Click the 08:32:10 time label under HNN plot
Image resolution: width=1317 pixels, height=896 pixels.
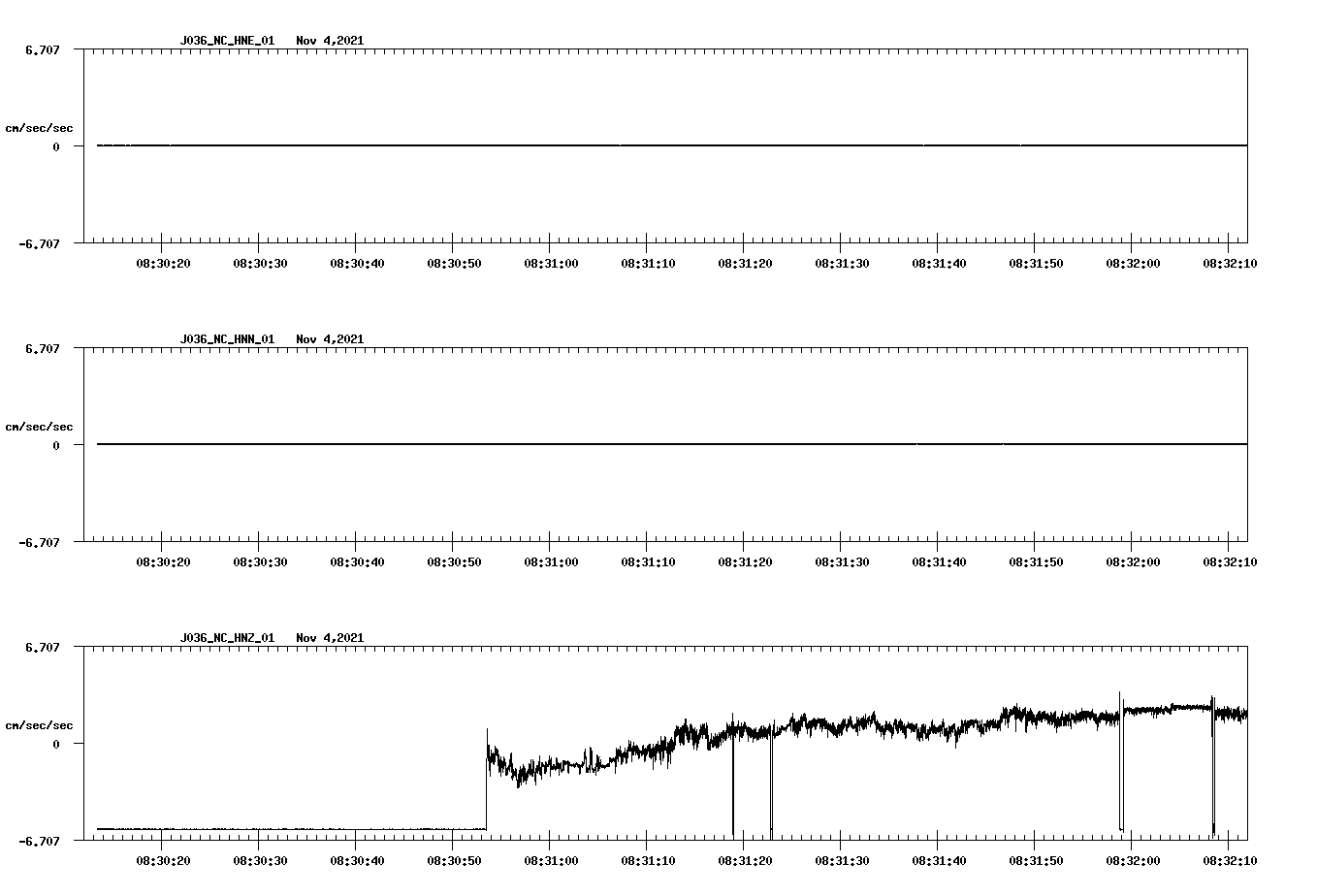pyautogui.click(x=1230, y=561)
